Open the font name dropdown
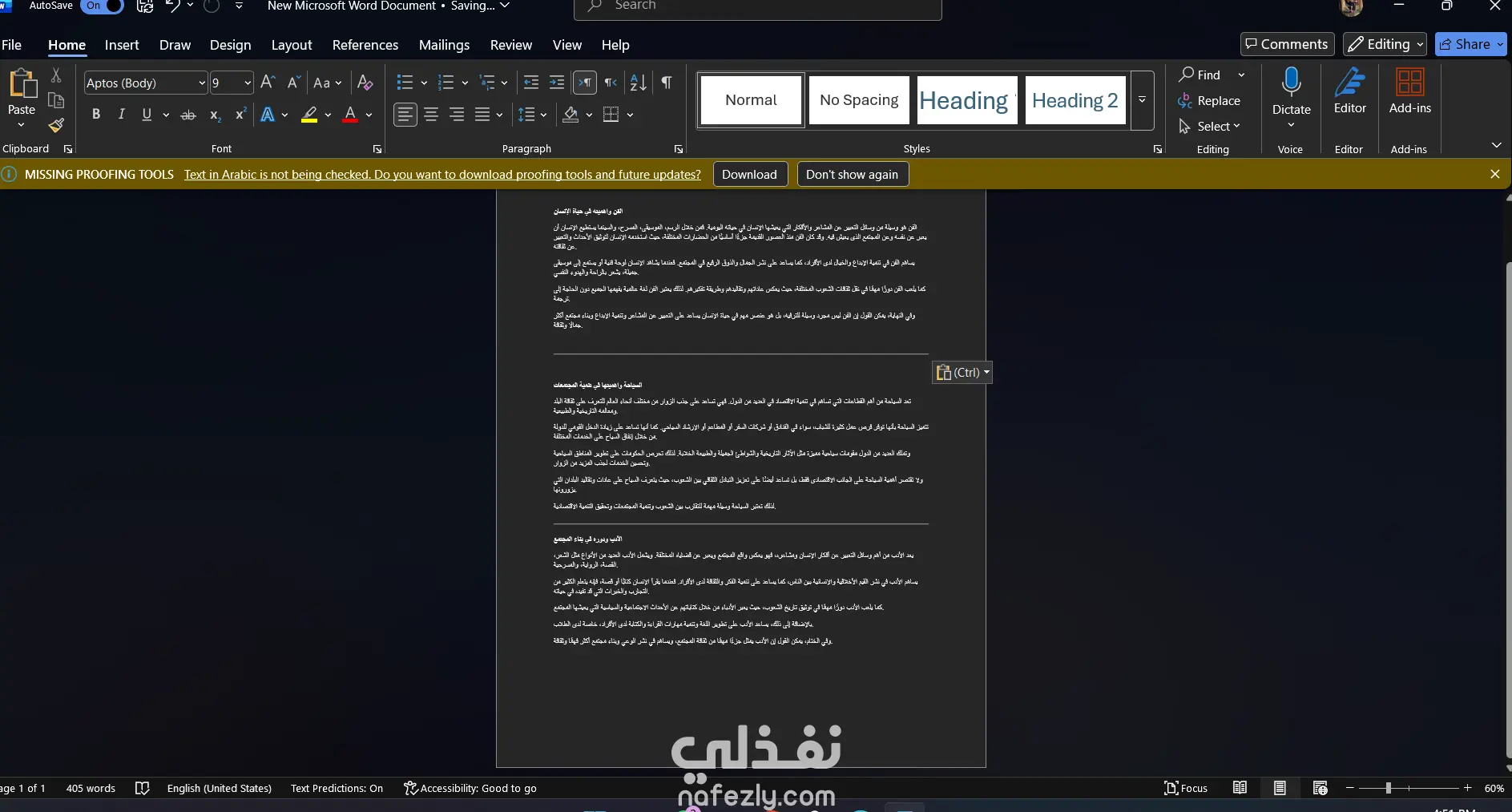Screen dimensions: 1512x812 (x=202, y=83)
